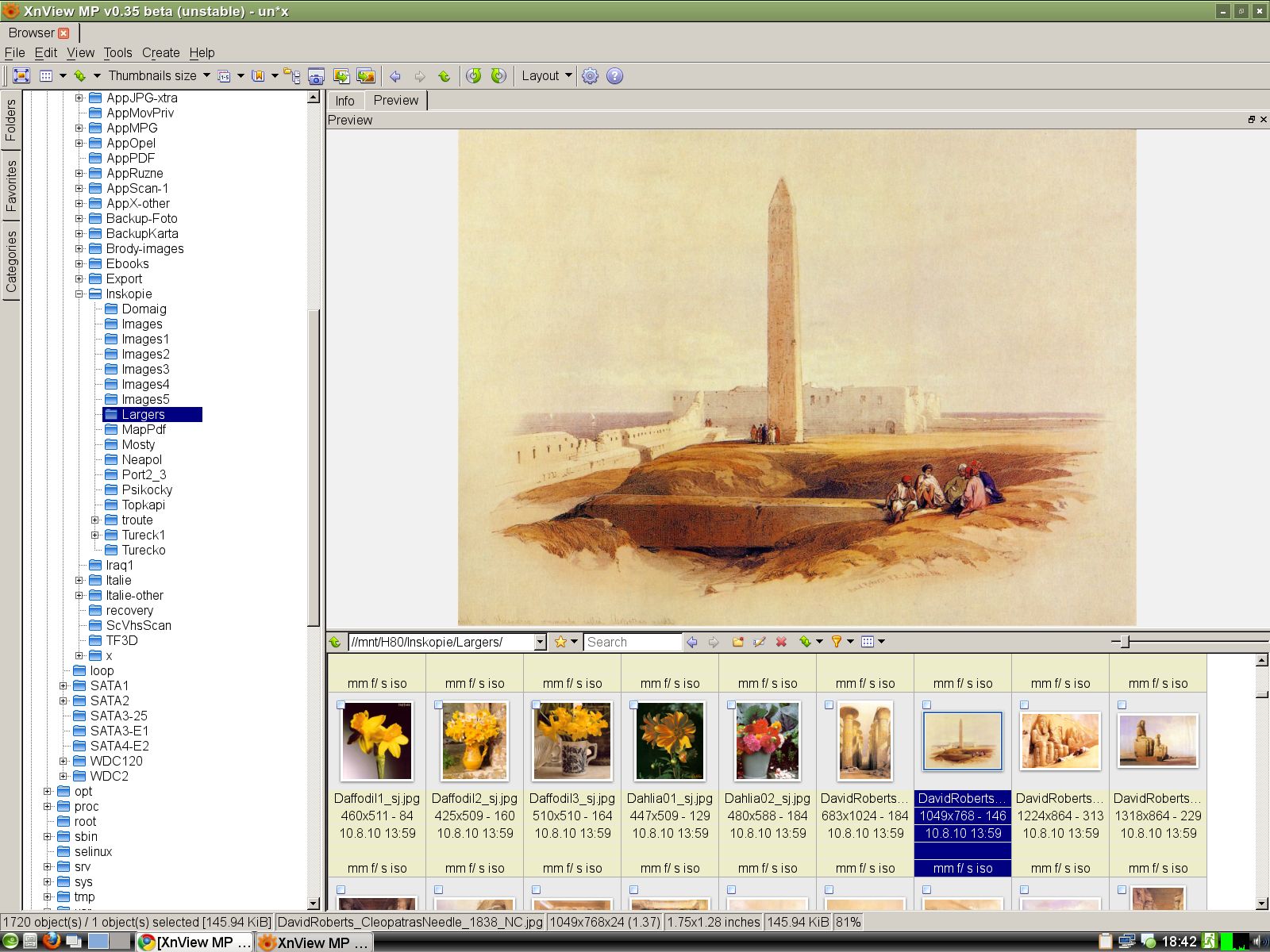Image resolution: width=1270 pixels, height=952 pixels.
Task: Click the Firefox icon in the taskbar
Action: click(x=52, y=942)
